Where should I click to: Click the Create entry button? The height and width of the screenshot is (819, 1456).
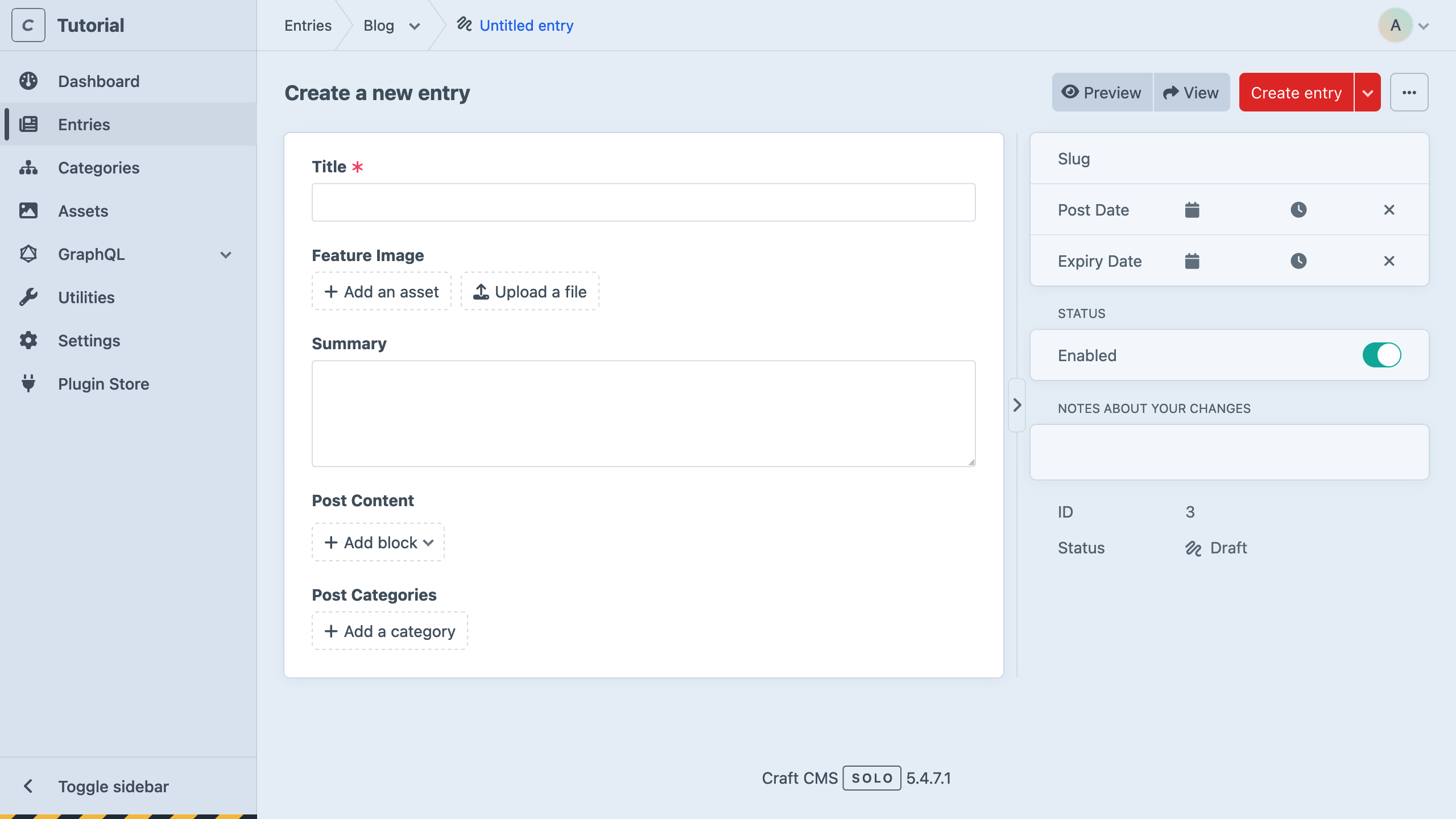click(x=1296, y=92)
